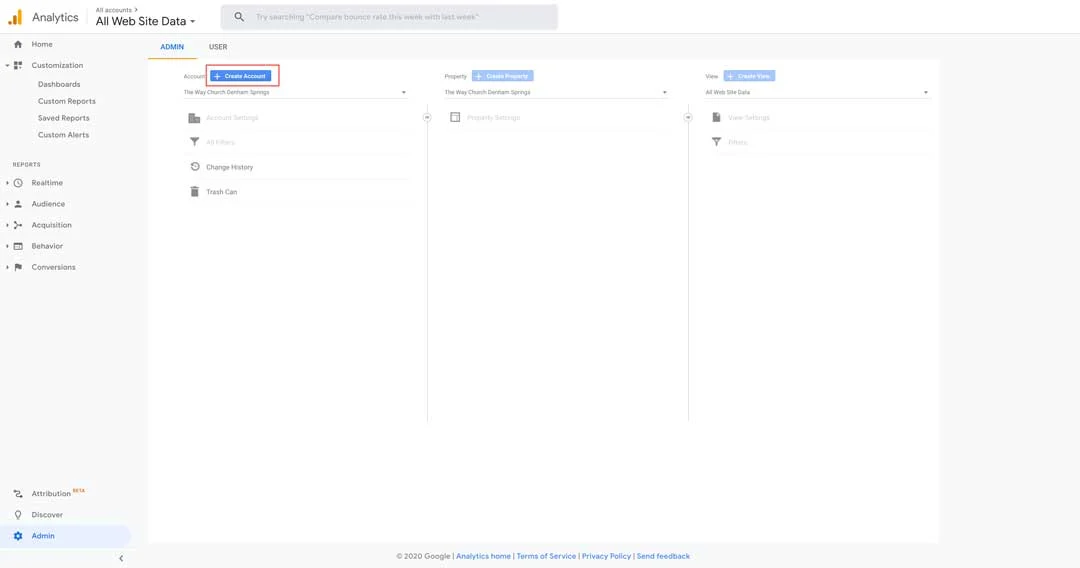1080x568 pixels.
Task: Open Custom Alerts in the sidebar
Action: (63, 135)
